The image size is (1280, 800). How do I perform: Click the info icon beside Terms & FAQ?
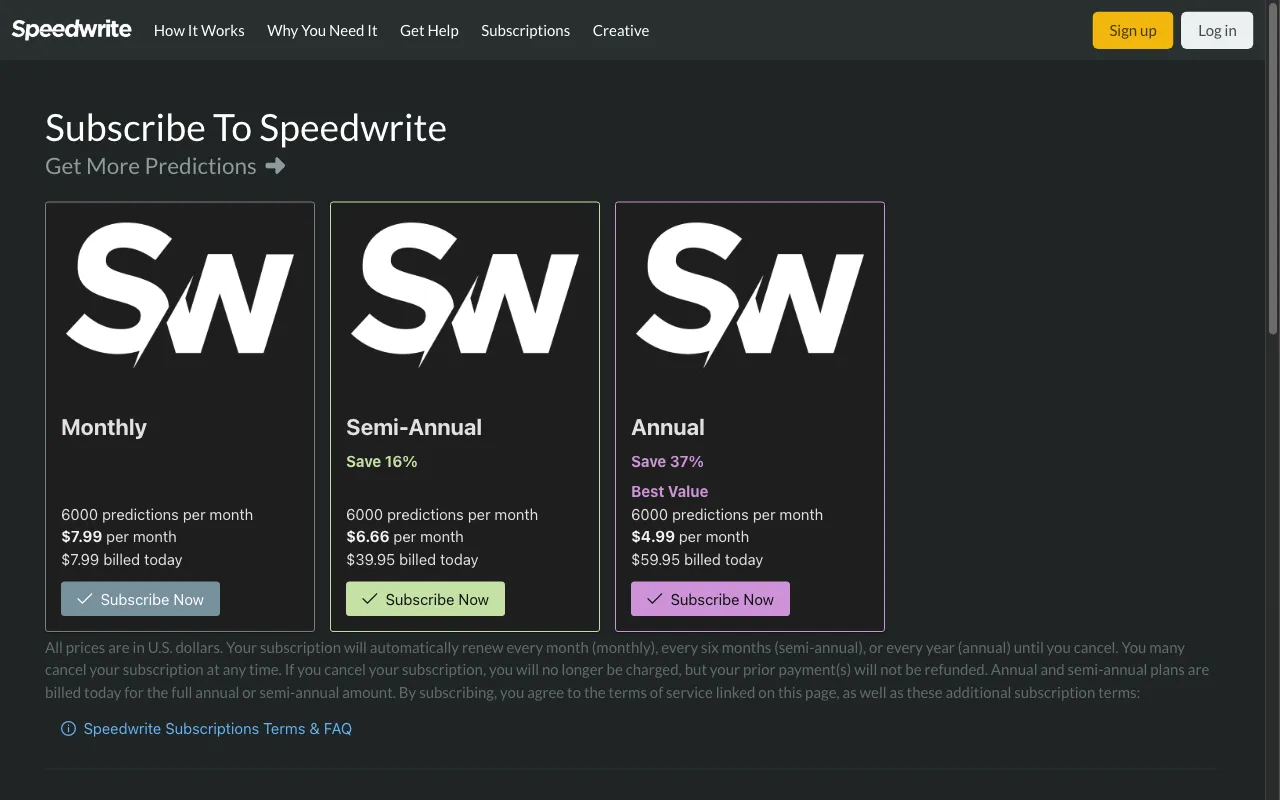click(68, 728)
